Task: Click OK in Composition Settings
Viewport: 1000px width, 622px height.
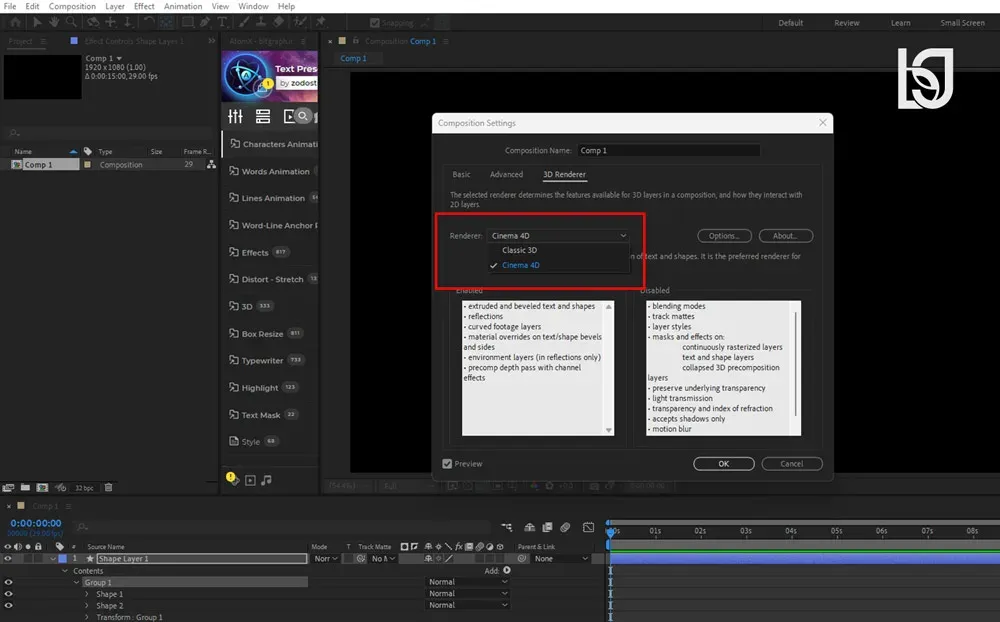Action: pyautogui.click(x=724, y=464)
